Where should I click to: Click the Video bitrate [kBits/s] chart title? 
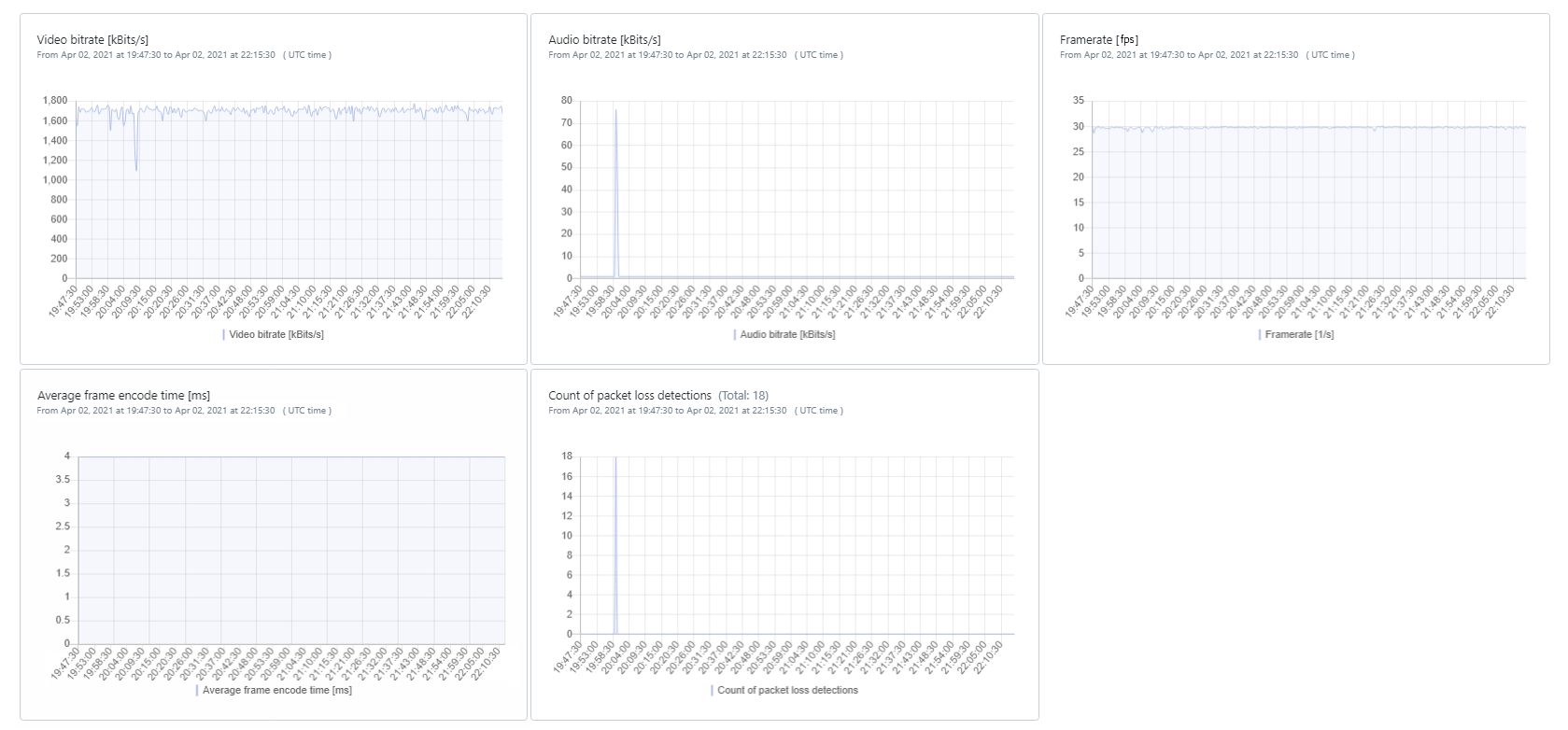[x=92, y=40]
